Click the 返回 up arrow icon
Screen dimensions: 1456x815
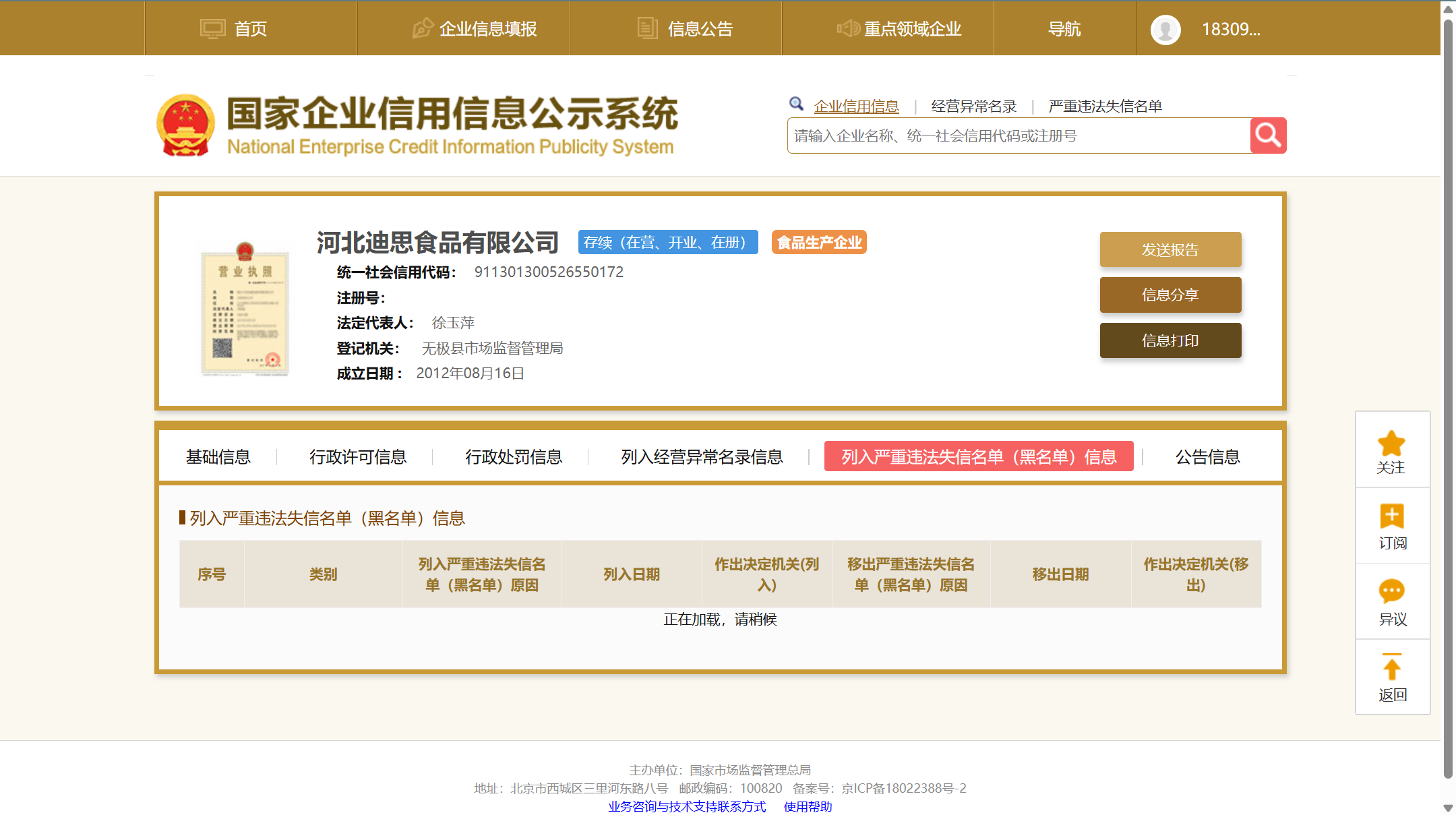point(1391,667)
